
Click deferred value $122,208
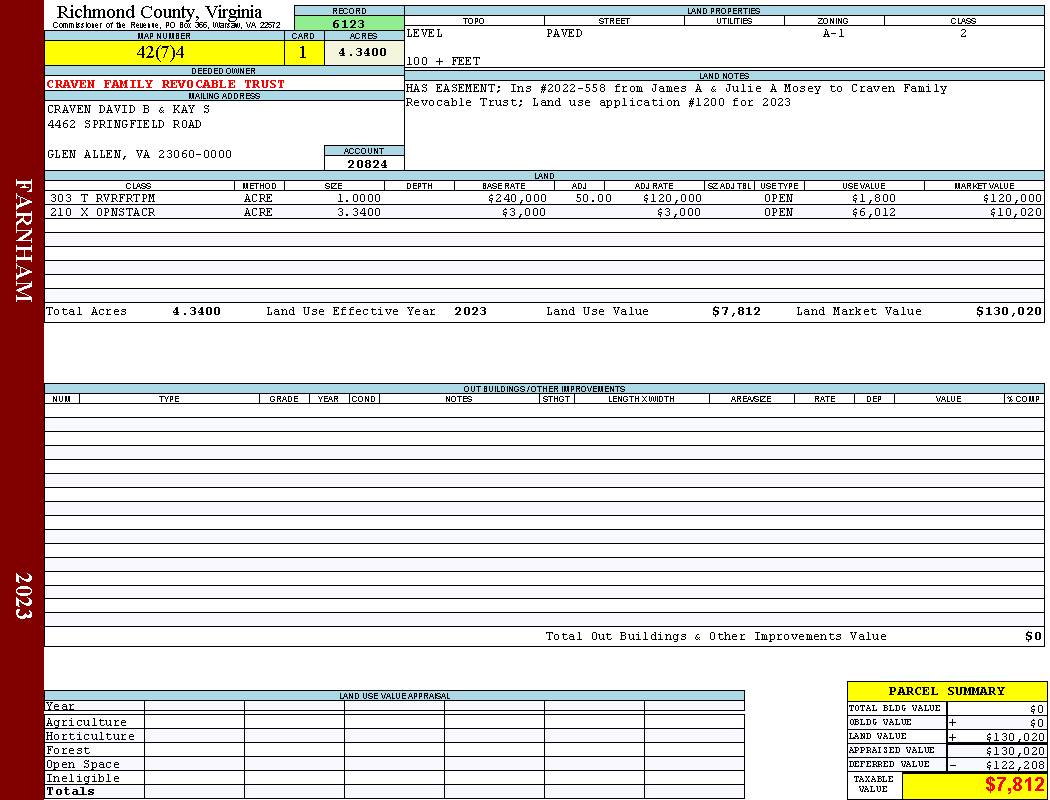click(x=1015, y=765)
